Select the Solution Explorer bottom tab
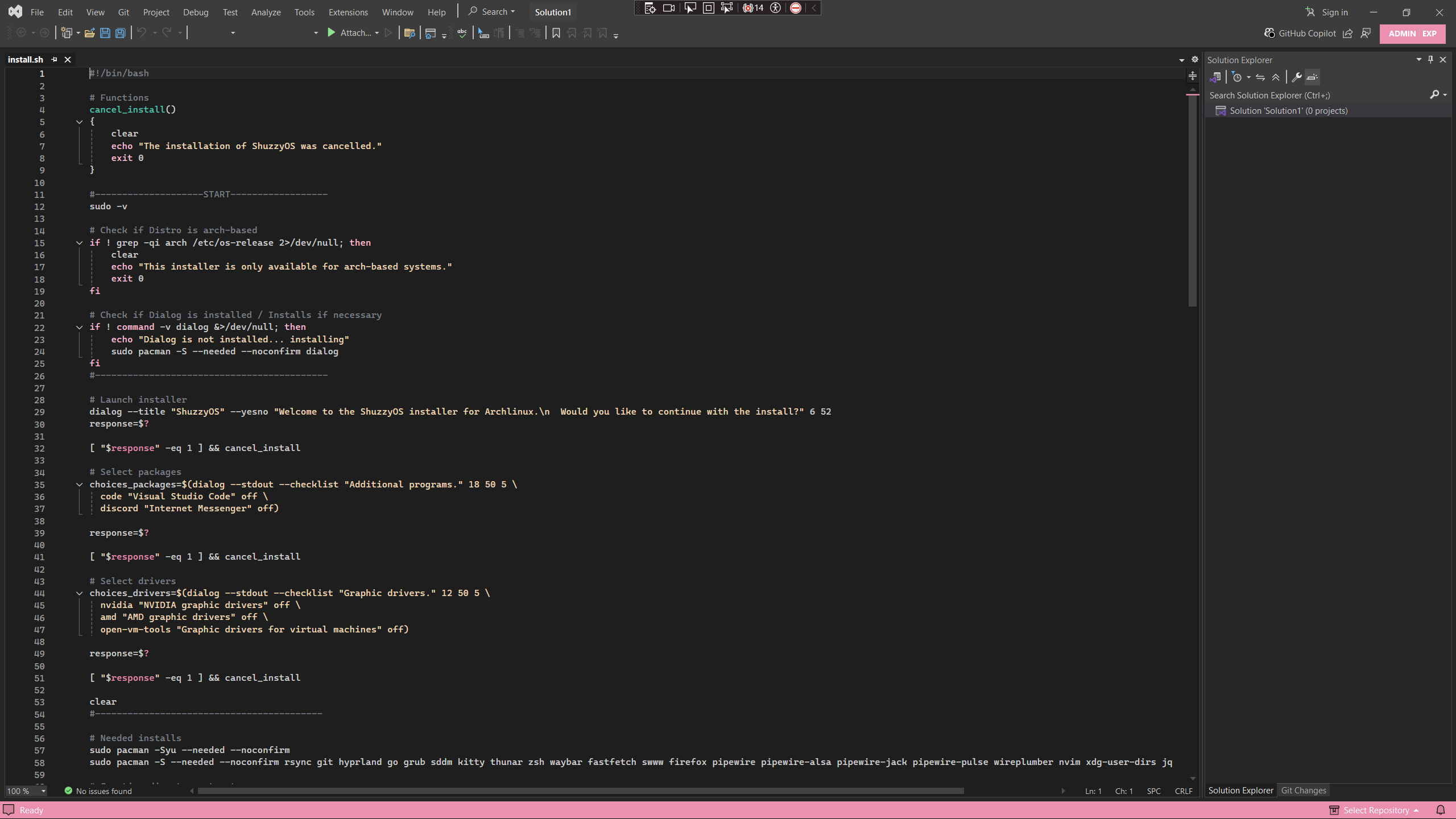The height and width of the screenshot is (819, 1456). (x=1240, y=790)
